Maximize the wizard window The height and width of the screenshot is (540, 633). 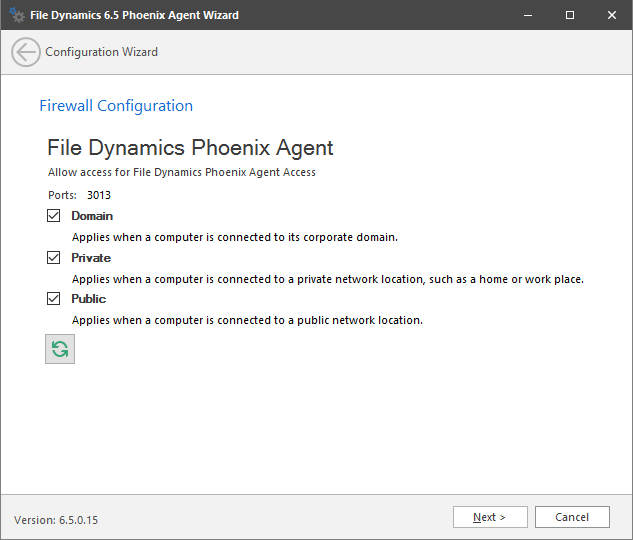[570, 15]
